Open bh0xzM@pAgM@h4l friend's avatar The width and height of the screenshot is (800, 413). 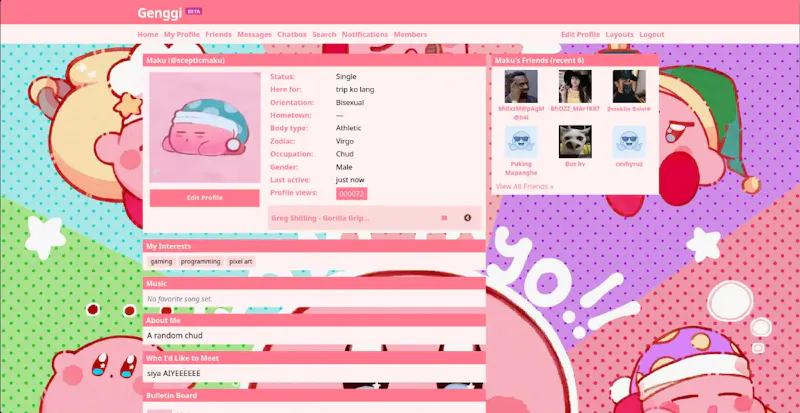coord(521,87)
